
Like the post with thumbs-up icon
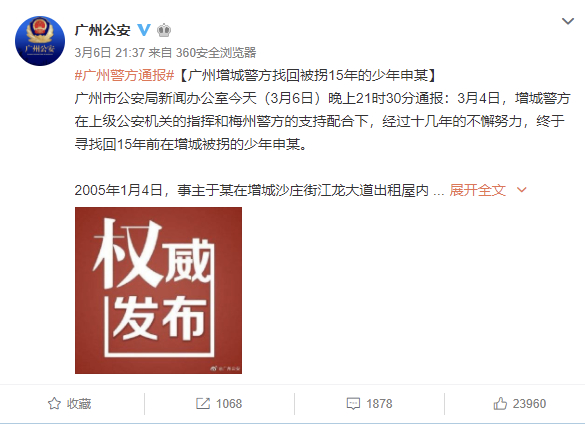[500, 403]
